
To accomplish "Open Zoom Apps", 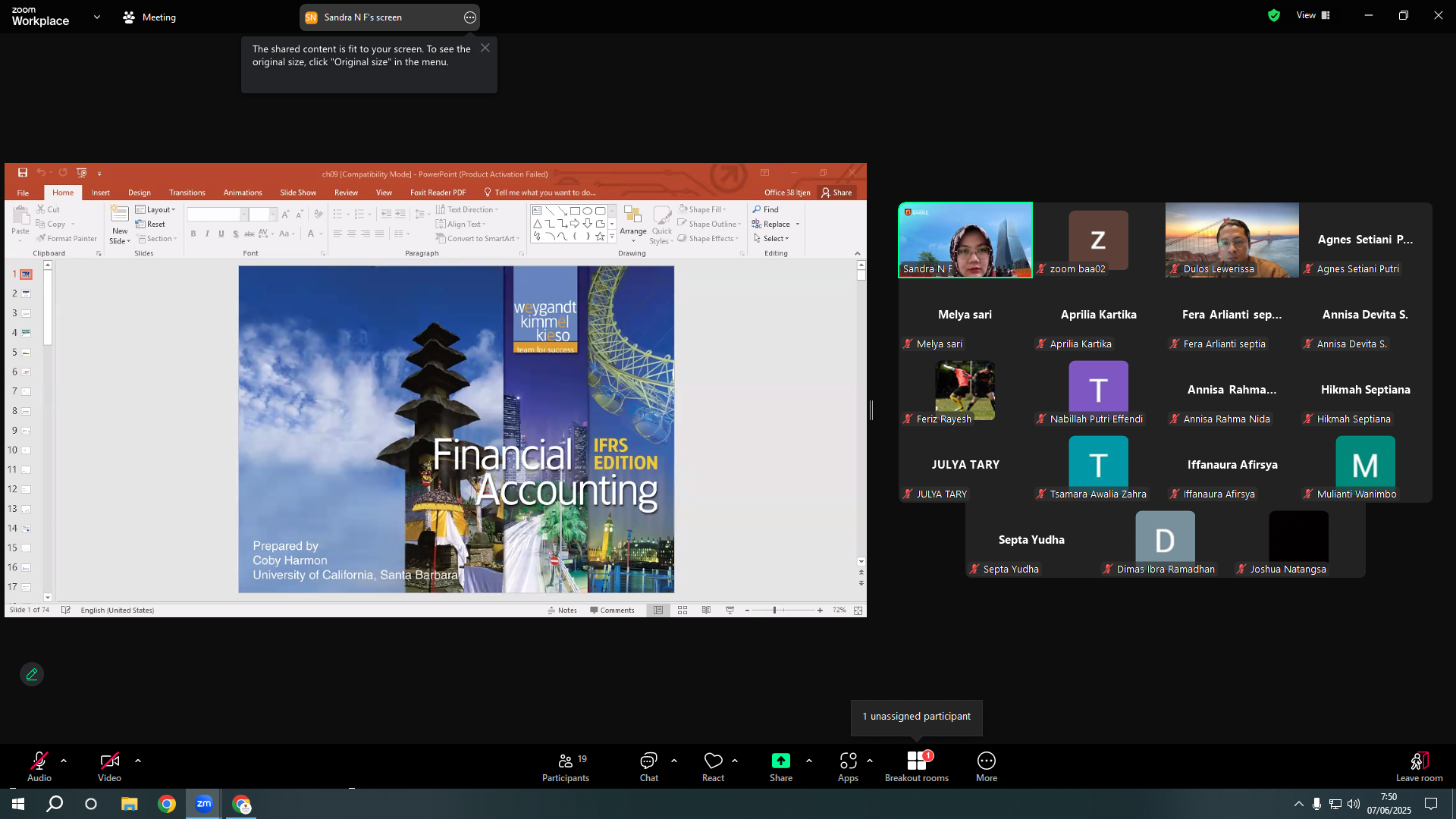I will point(848,766).
